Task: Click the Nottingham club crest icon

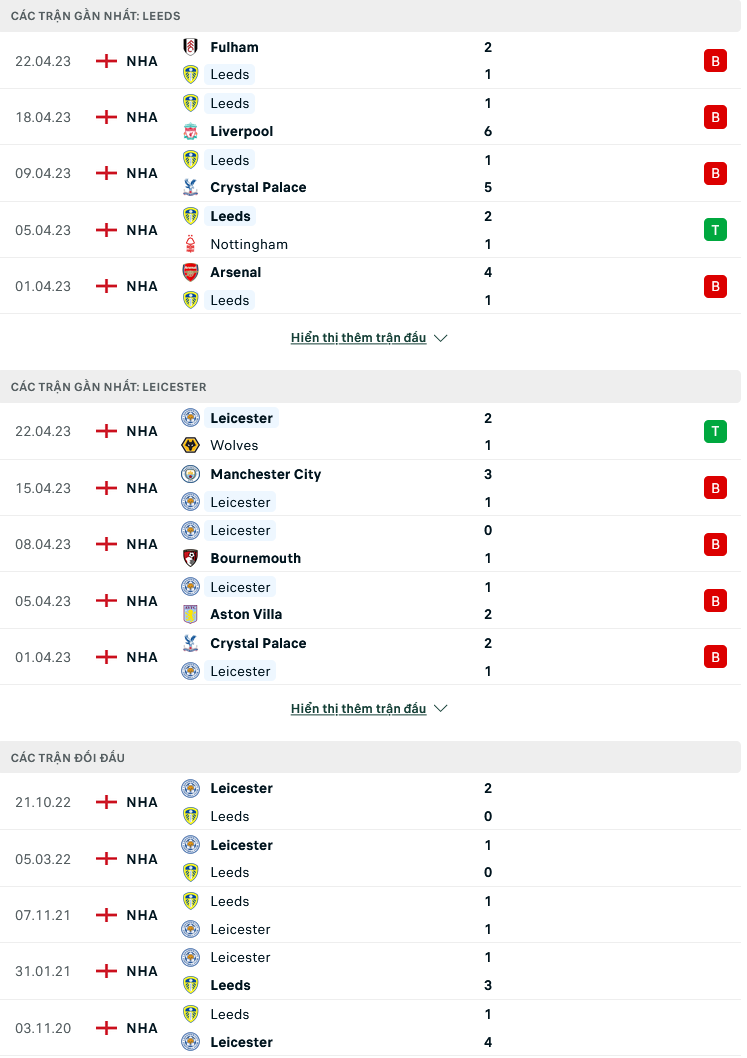Action: [190, 244]
